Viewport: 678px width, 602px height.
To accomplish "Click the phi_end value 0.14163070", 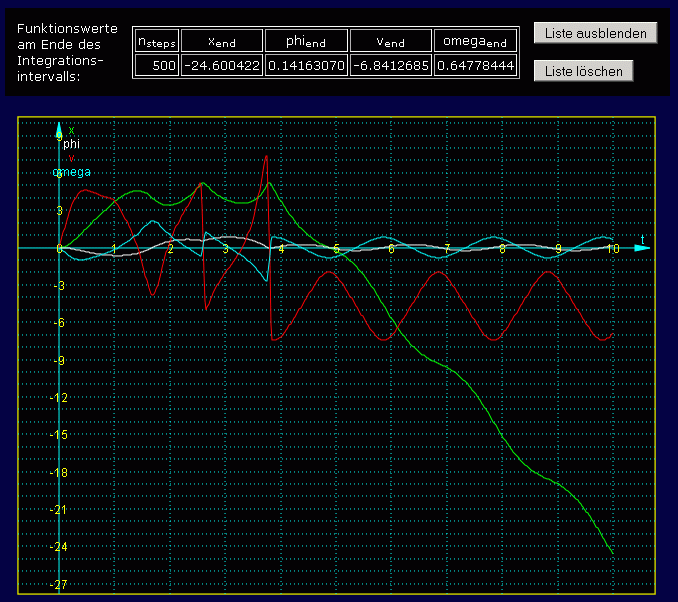I will pyautogui.click(x=307, y=66).
